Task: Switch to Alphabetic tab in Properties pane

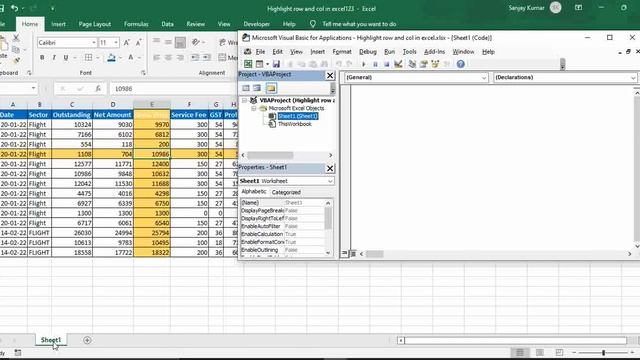Action: (x=253, y=191)
